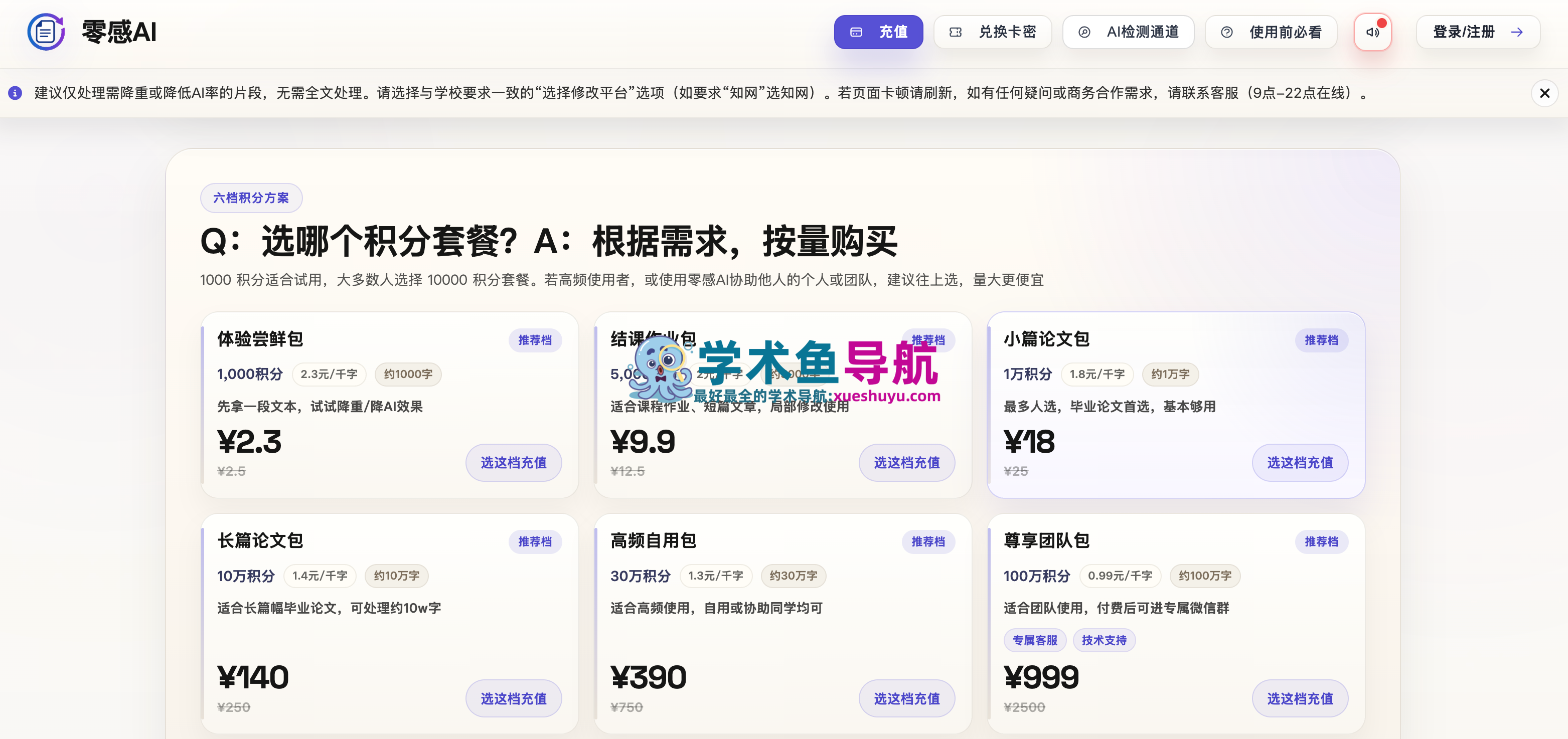Image resolution: width=1568 pixels, height=739 pixels.
Task: Click the 推荐档 badge on 高频自用包
Action: (928, 541)
